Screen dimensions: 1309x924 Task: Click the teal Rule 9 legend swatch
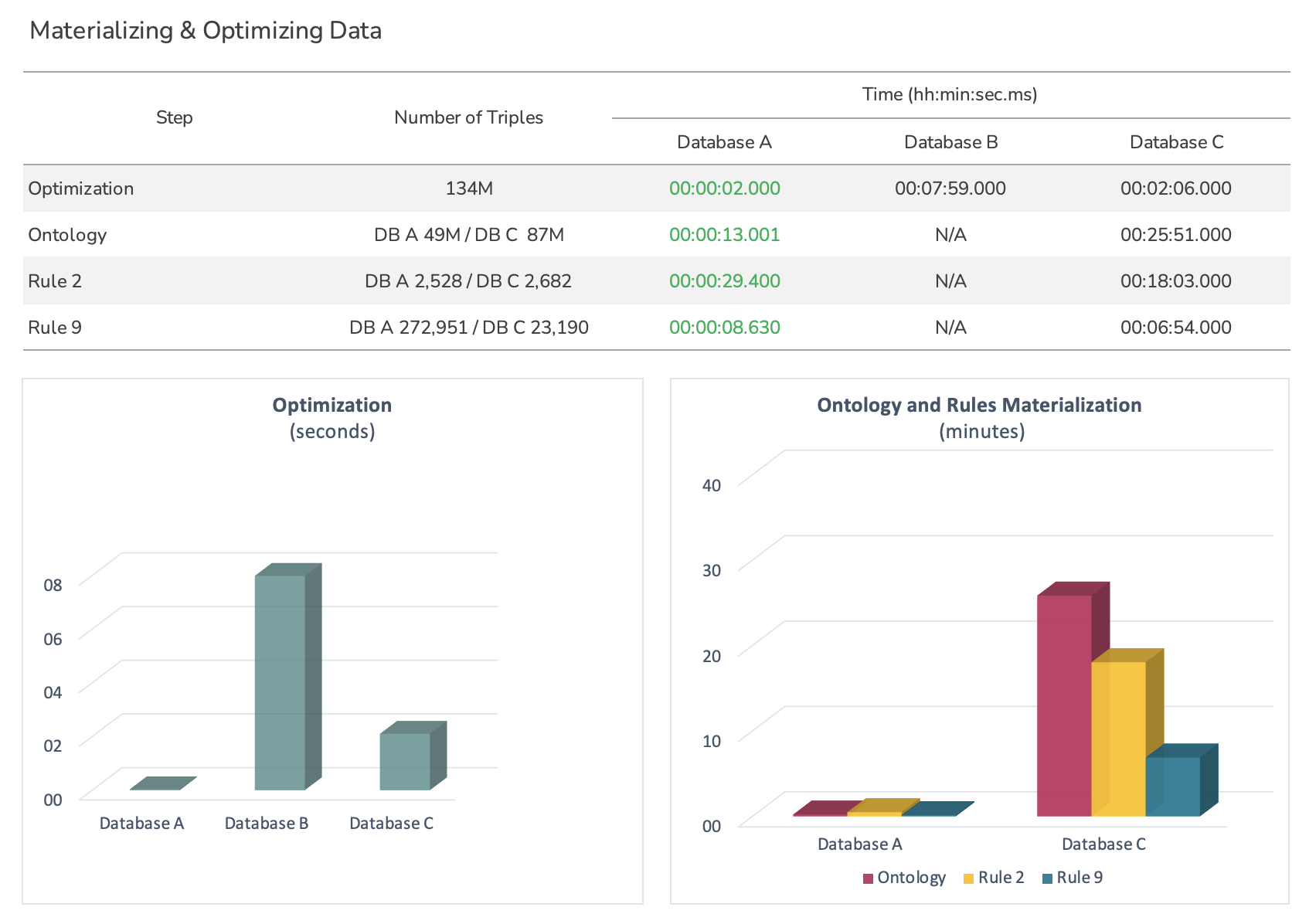(1047, 878)
